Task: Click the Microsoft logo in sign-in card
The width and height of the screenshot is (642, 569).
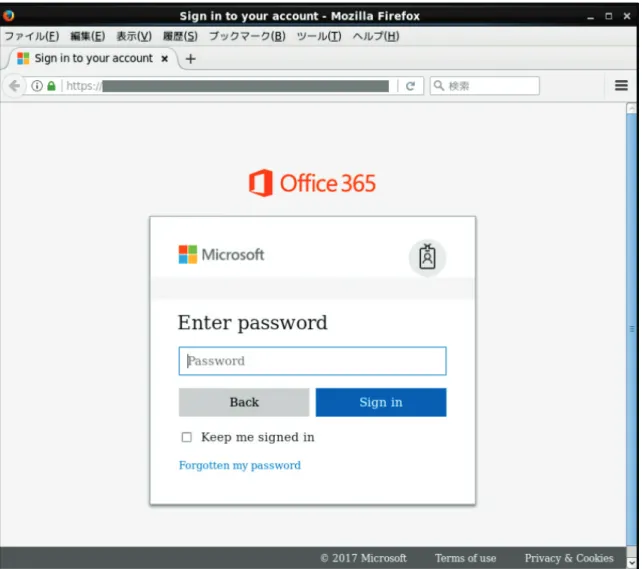Action: pos(222,255)
